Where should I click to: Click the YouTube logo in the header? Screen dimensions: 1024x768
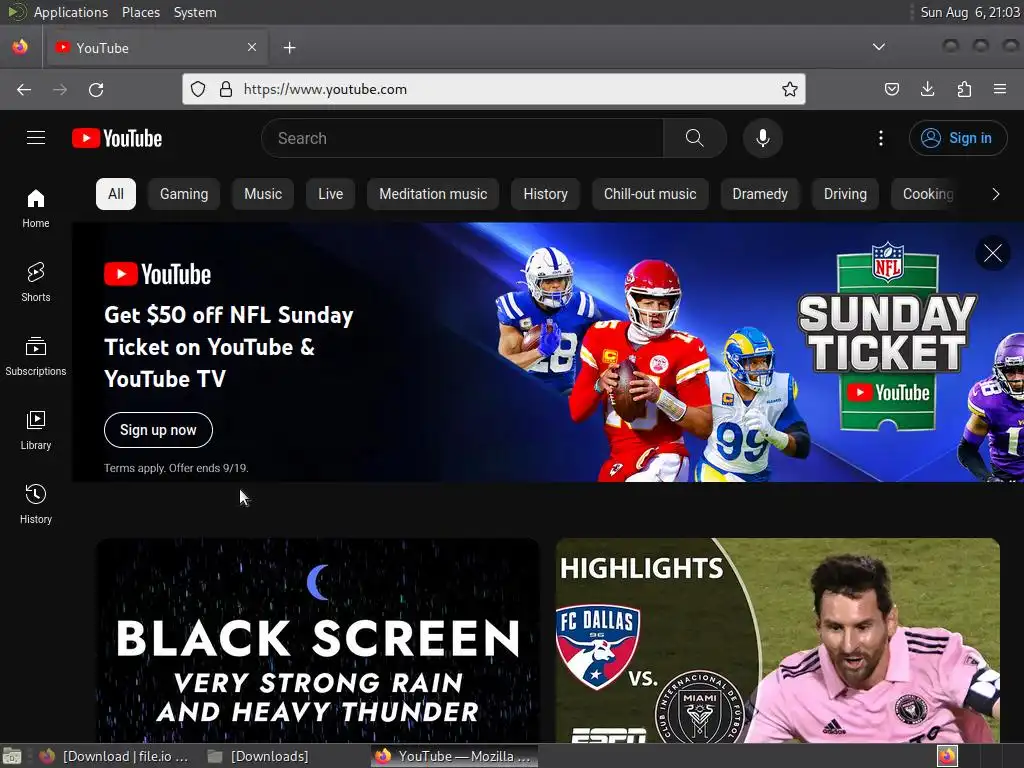pos(117,138)
